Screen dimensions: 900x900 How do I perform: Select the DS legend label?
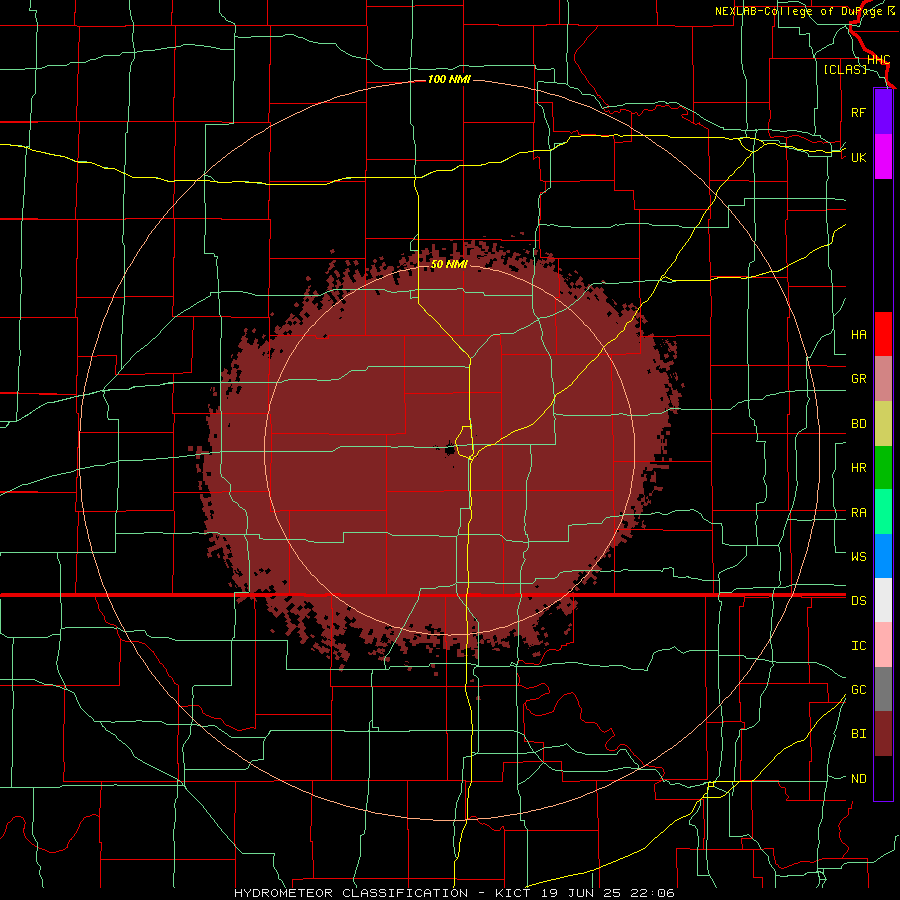pyautogui.click(x=858, y=601)
